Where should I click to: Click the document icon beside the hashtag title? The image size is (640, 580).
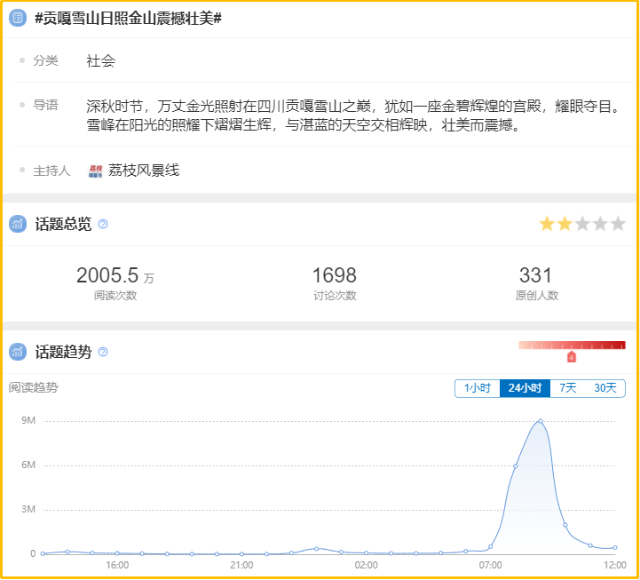[18, 19]
